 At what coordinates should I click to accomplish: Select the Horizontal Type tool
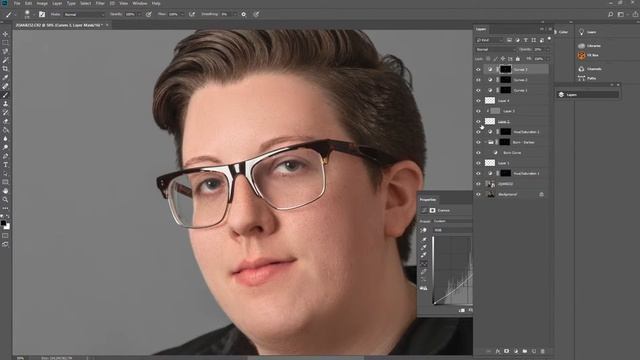click(5, 164)
